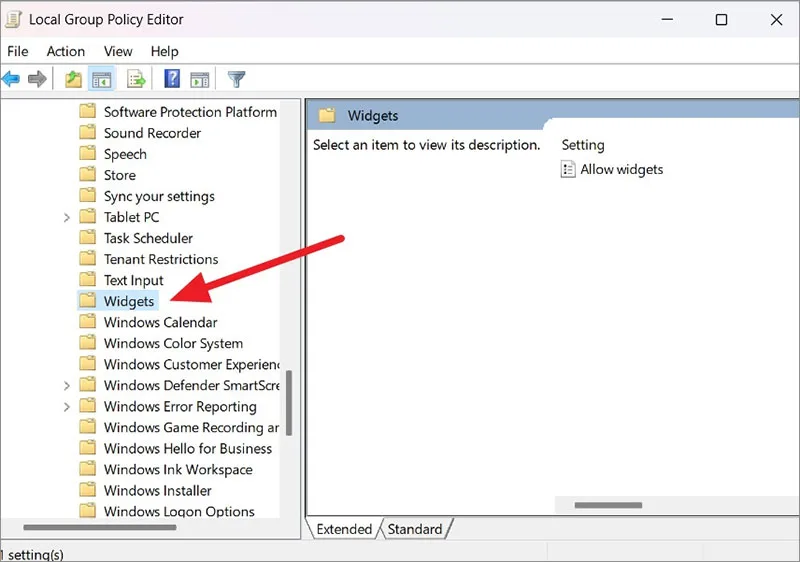Open the View menu
This screenshot has width=800, height=562.
(118, 51)
